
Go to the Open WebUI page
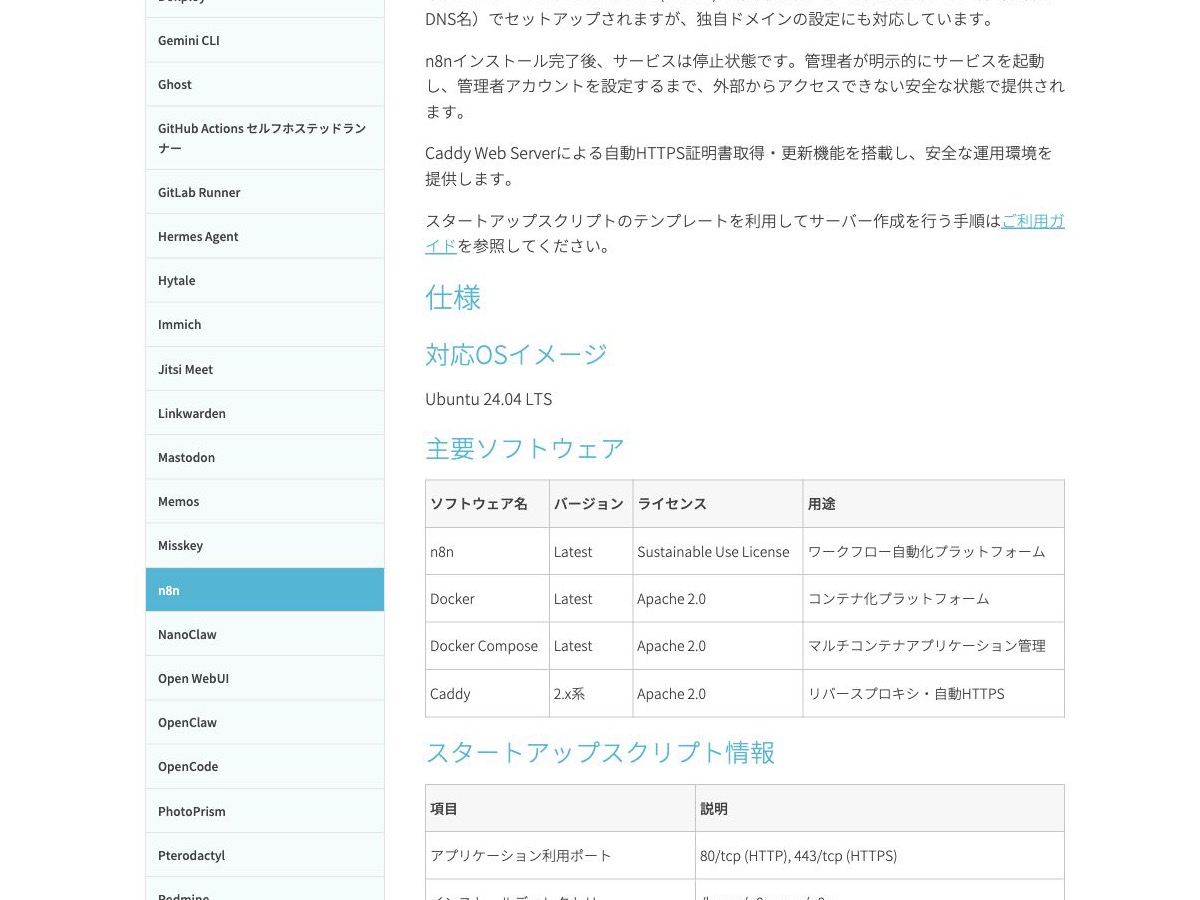click(265, 678)
